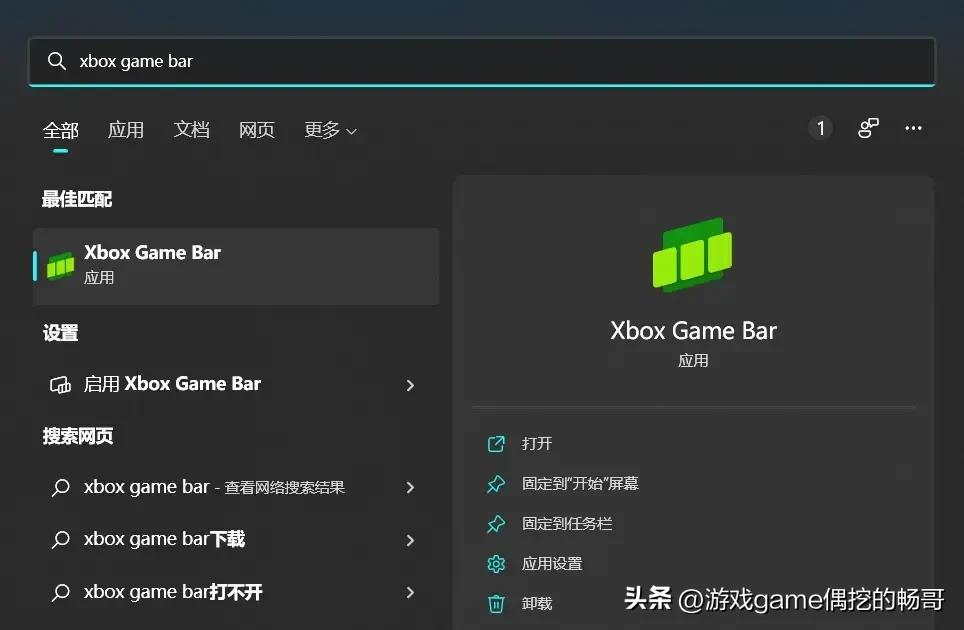Viewport: 964px width, 630px height.
Task: Click Xbox Game Bar title in details pane
Action: (693, 331)
